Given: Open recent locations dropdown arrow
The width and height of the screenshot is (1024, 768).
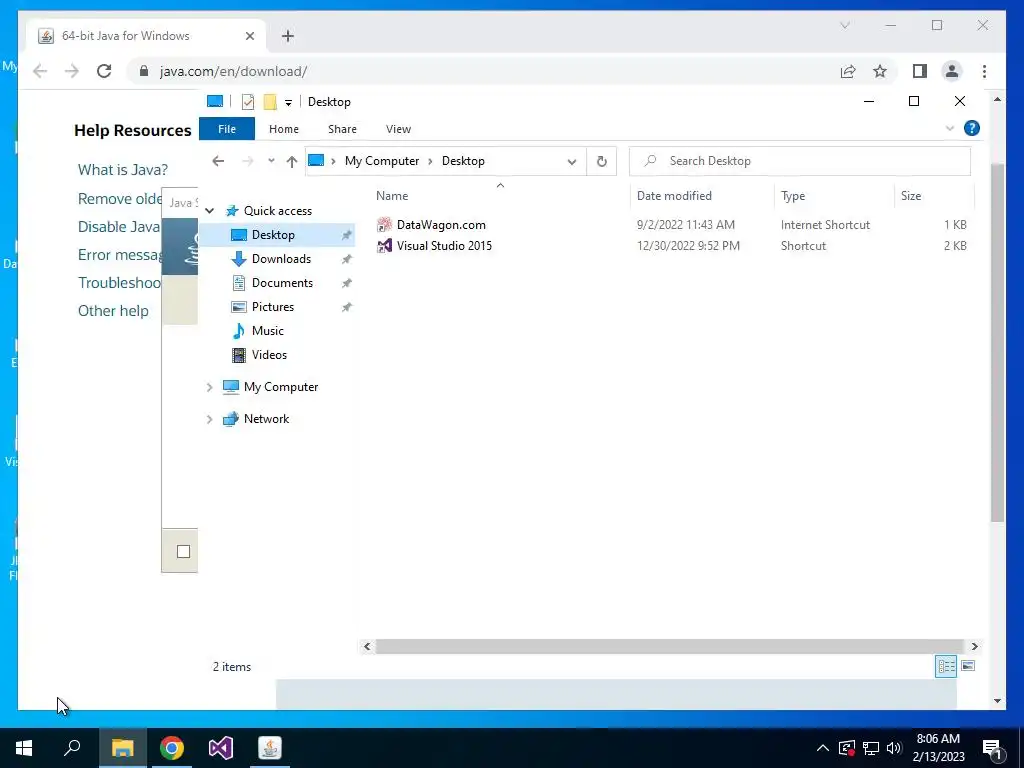Looking at the screenshot, I should coord(271,161).
